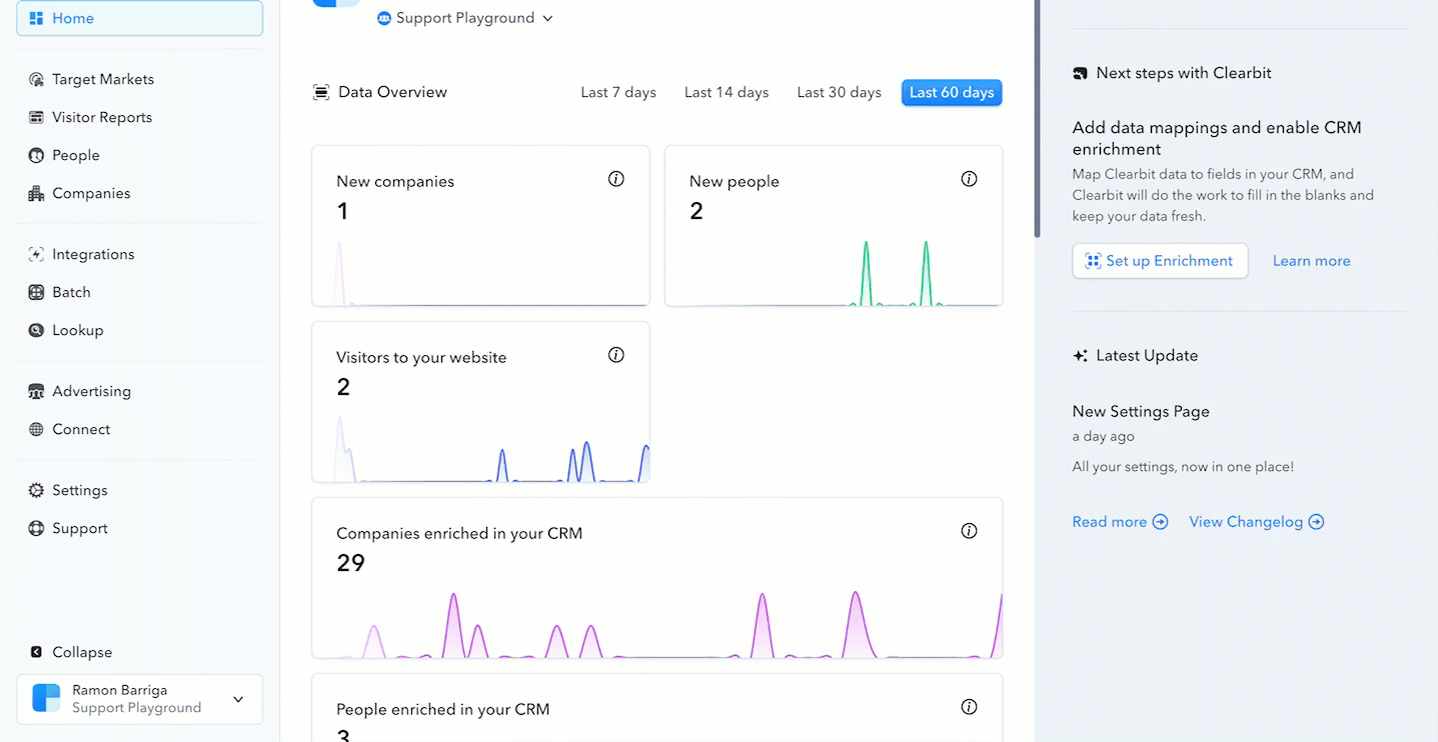Click the Latest Update sparkle icon
The height and width of the screenshot is (742, 1438).
(1080, 355)
